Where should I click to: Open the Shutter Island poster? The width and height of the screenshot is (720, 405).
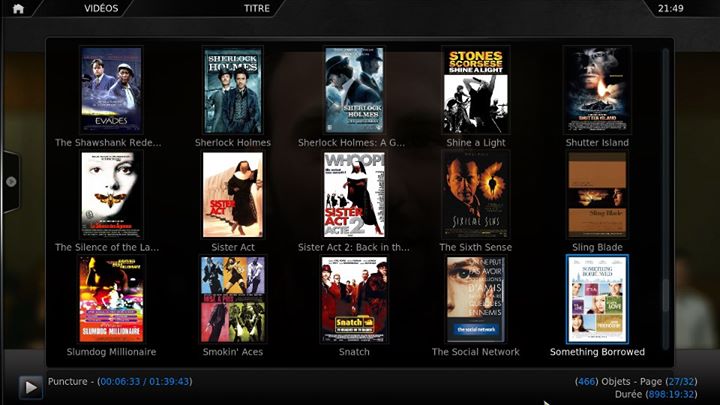pos(597,90)
